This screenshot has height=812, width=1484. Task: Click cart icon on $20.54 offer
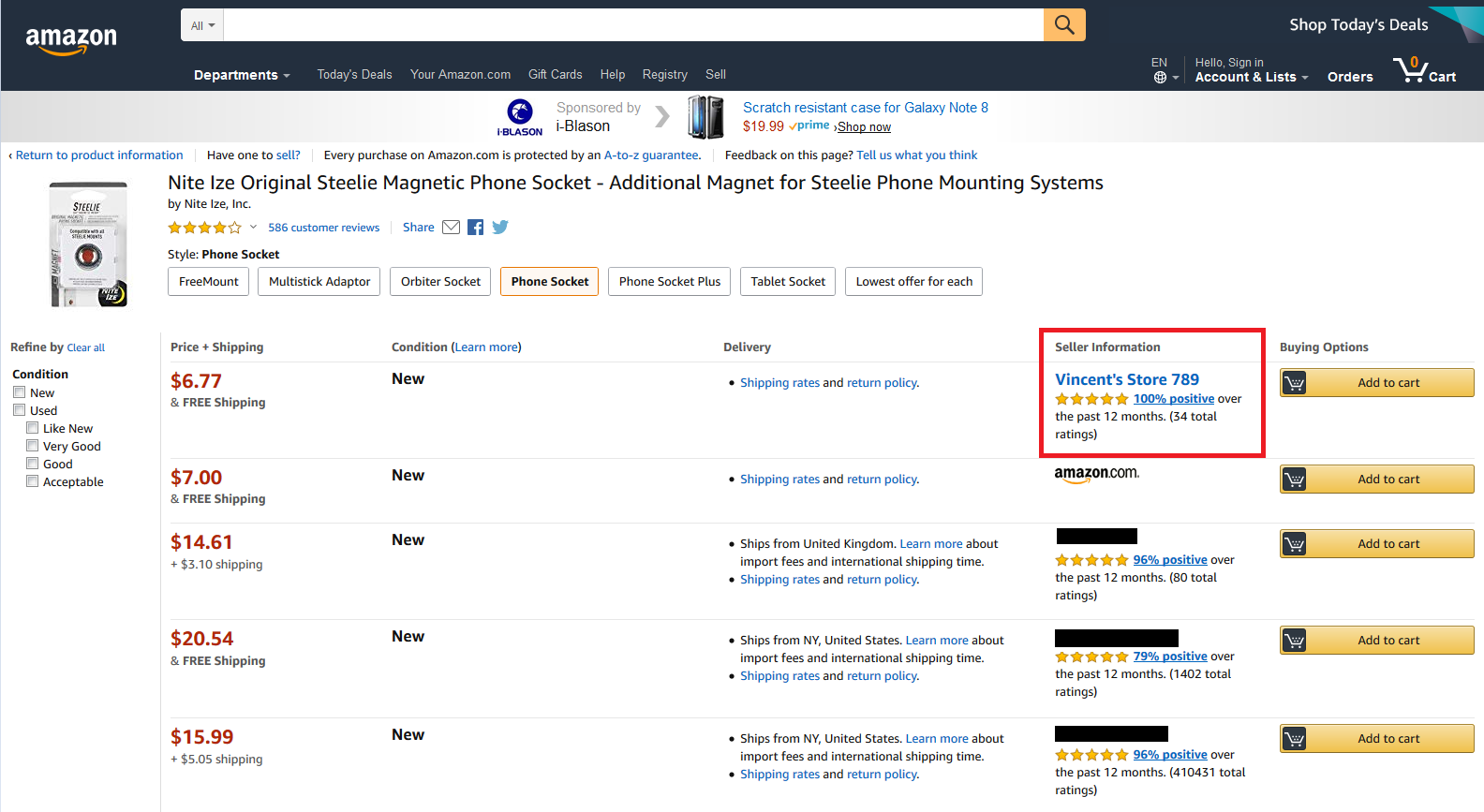1294,641
